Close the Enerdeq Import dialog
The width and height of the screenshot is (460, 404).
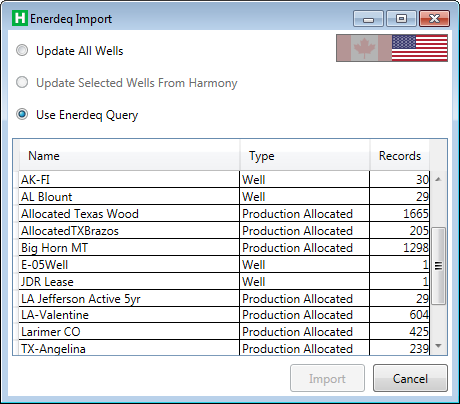434,19
